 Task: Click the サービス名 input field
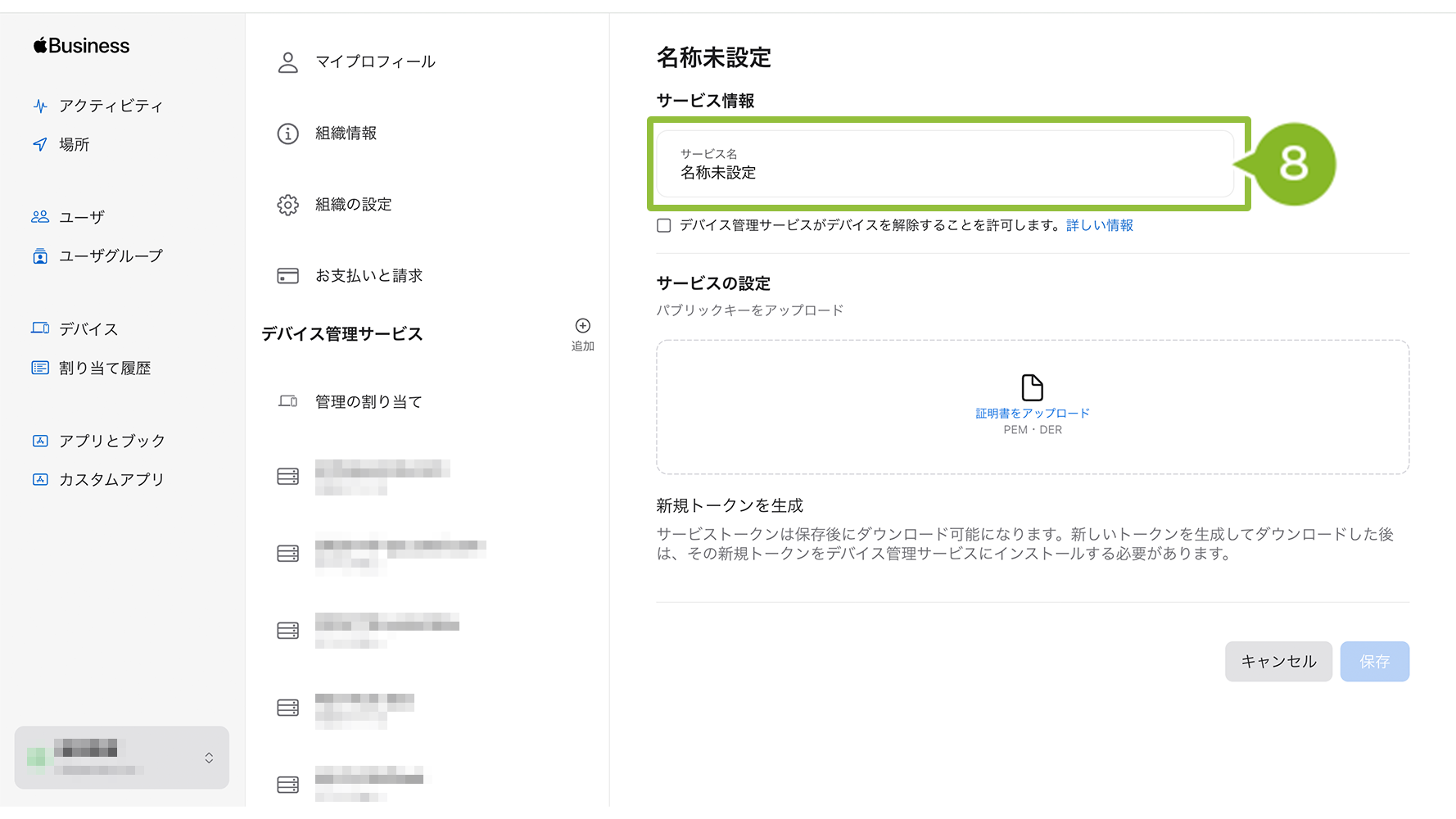[x=945, y=164]
